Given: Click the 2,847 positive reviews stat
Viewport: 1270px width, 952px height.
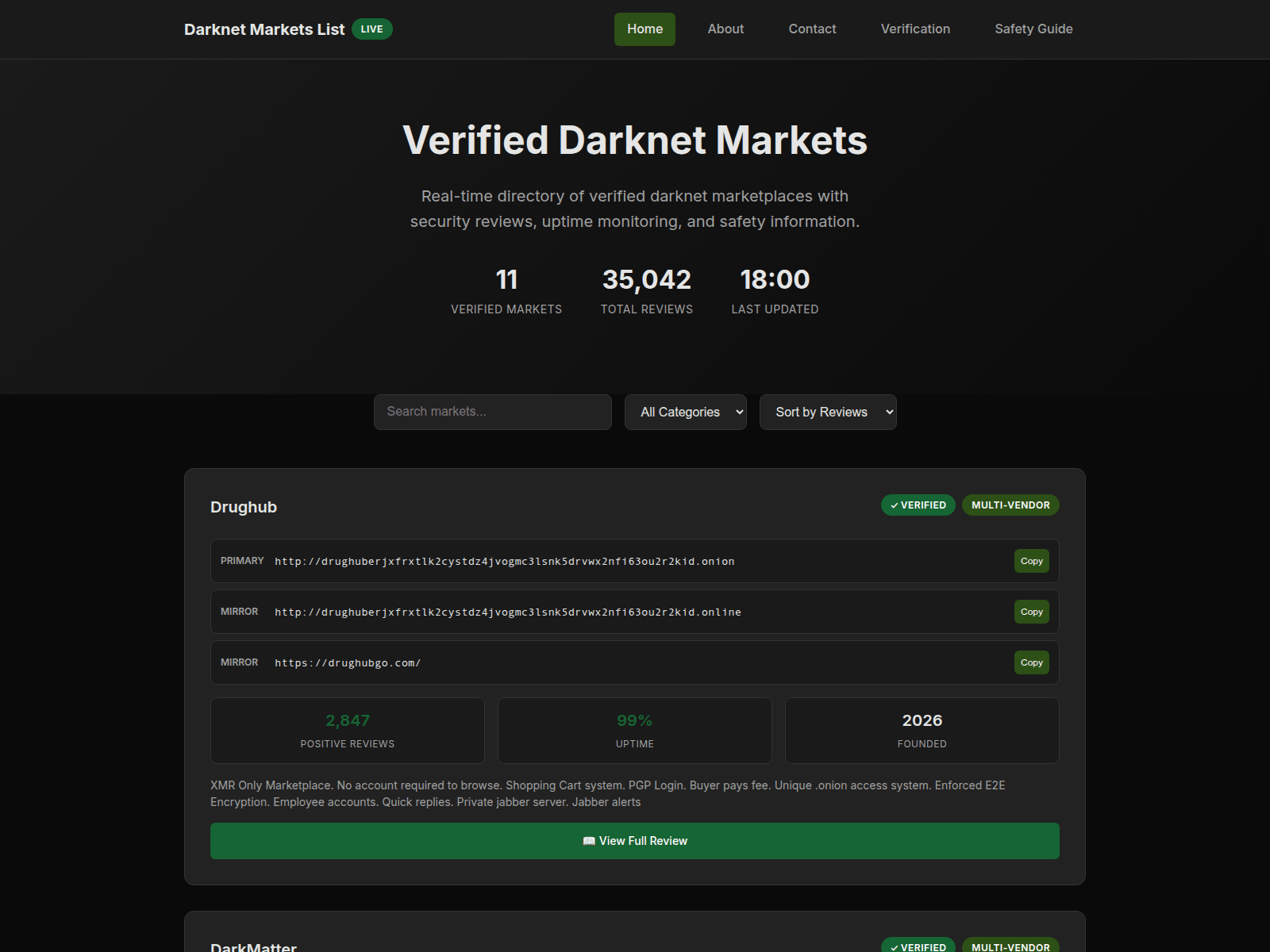Looking at the screenshot, I should pyautogui.click(x=348, y=731).
